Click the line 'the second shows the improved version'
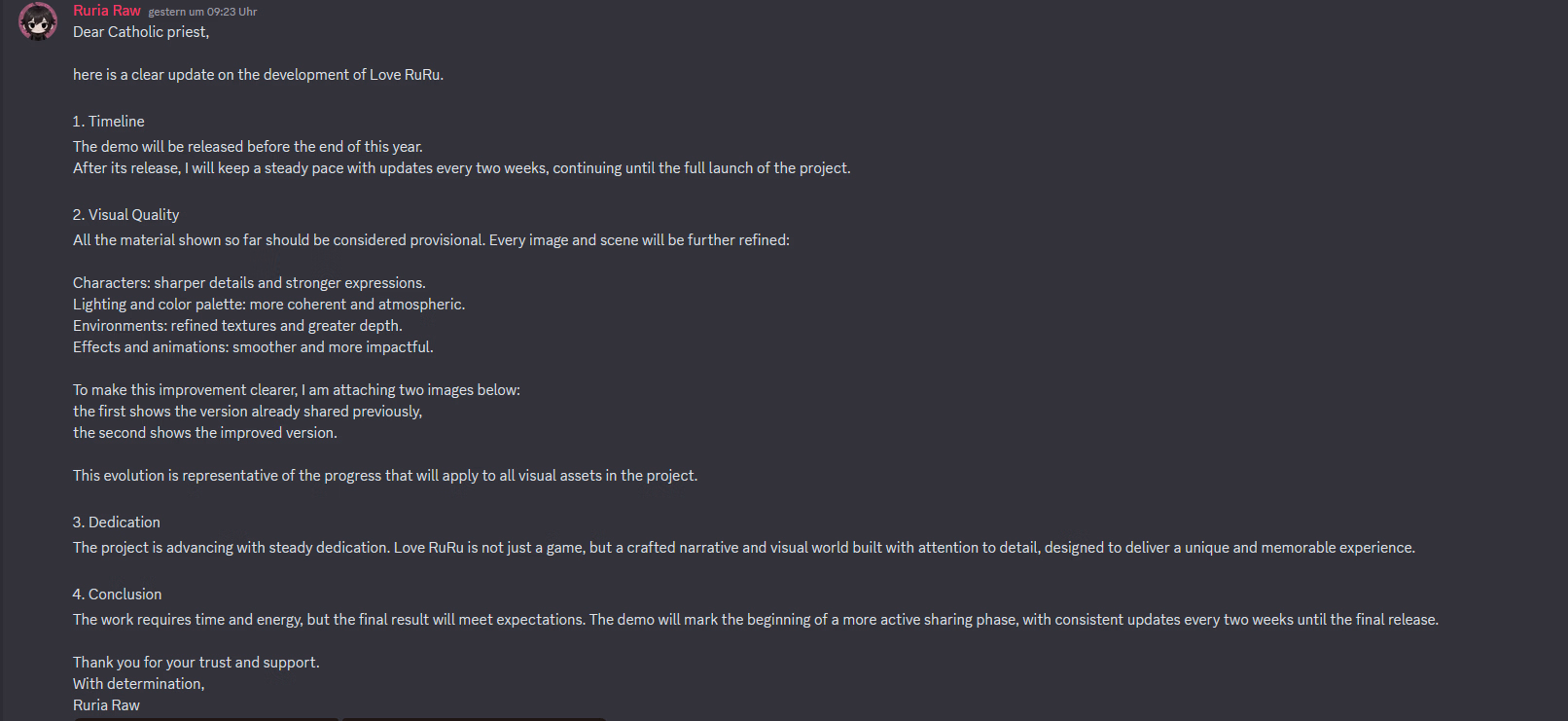Image resolution: width=1568 pixels, height=721 pixels. (x=205, y=433)
